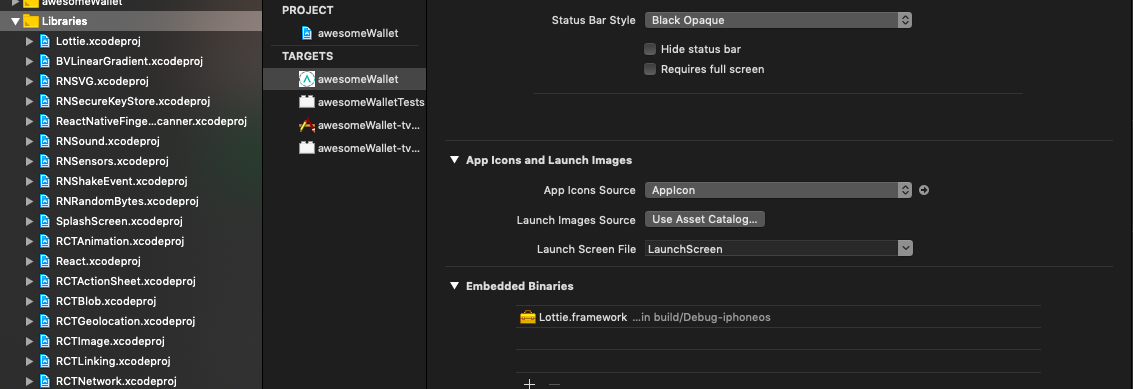Viewport: 1133px width, 389px height.
Task: Click the awesomeWallet app target icon
Action: pos(307,79)
